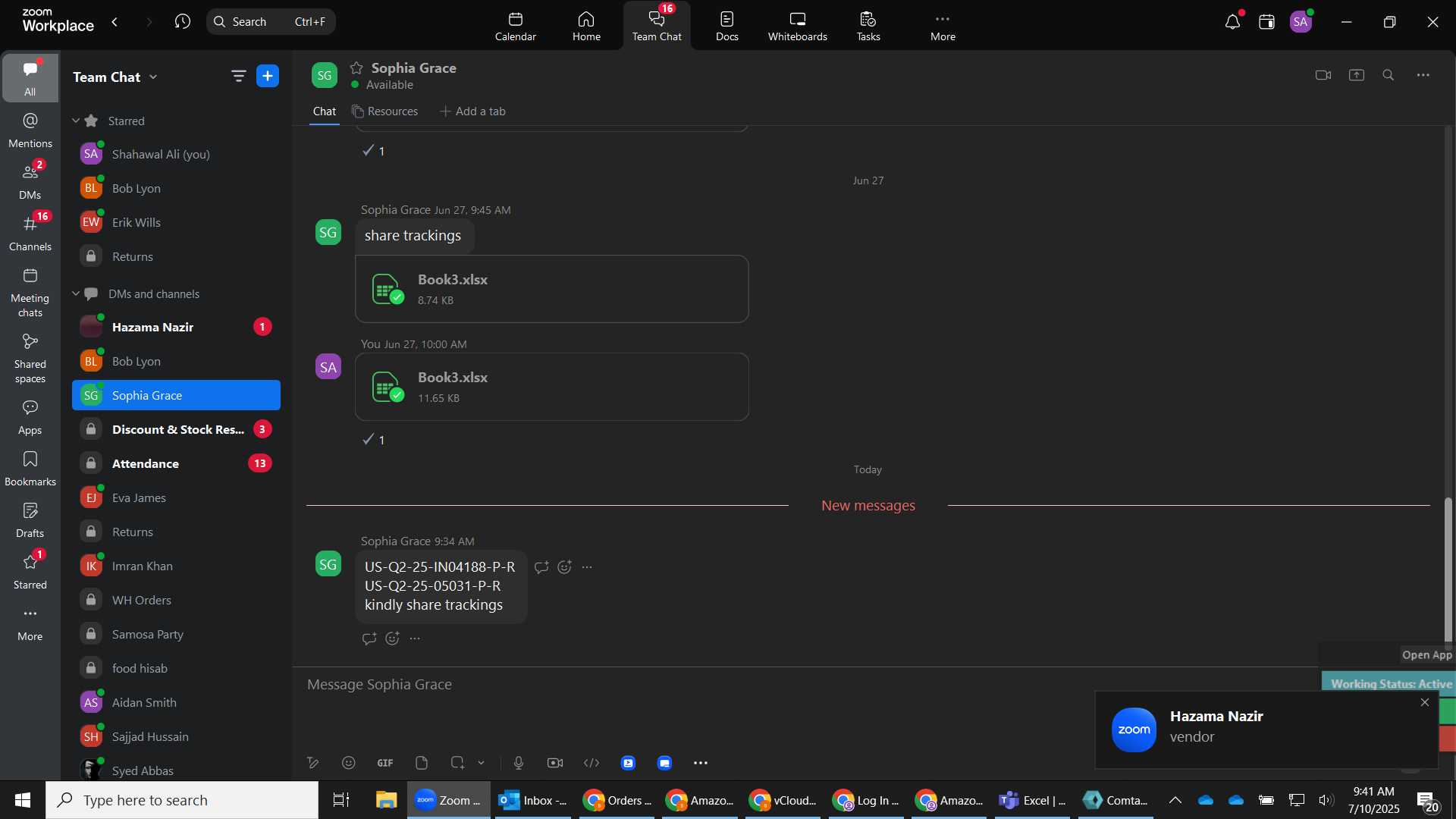
Task: Open the Mentions section in sidebar
Action: [x=30, y=130]
